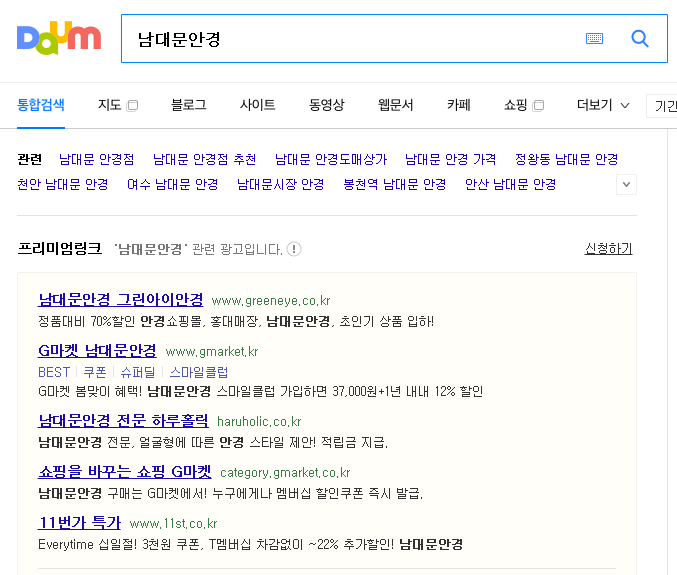
Task: Open the 남대문안경 전문 하루홀릭 ad link
Action: (123, 420)
